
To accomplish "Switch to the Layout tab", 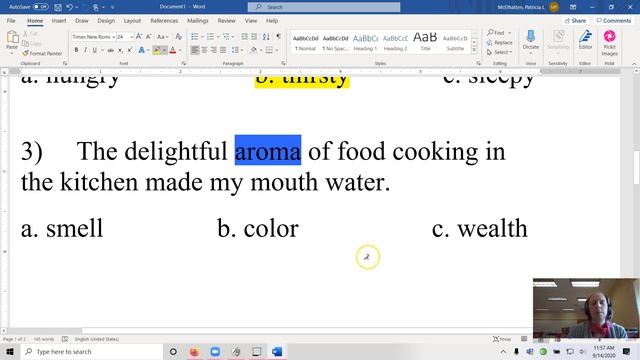I will pos(132,20).
